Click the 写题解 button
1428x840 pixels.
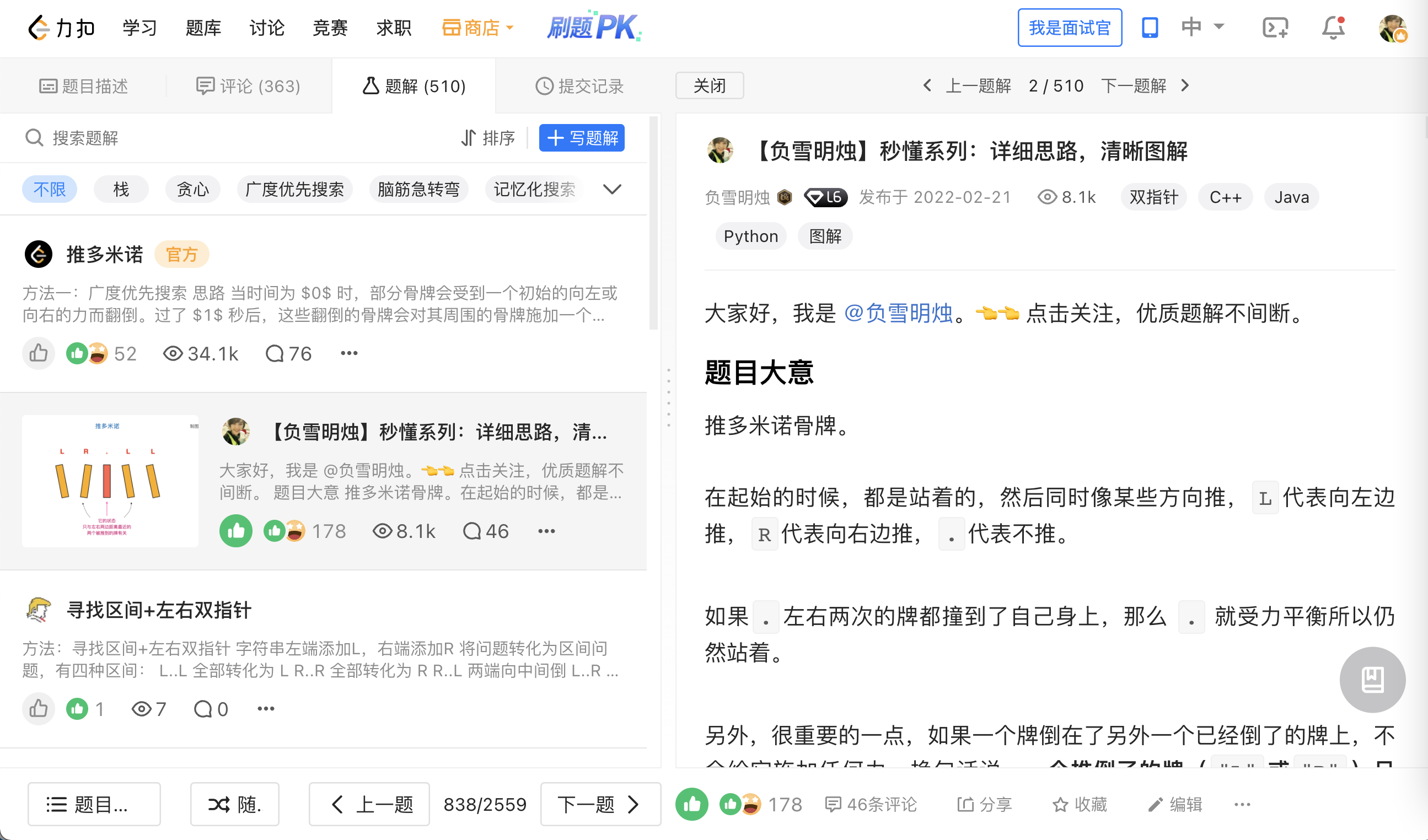coord(581,138)
